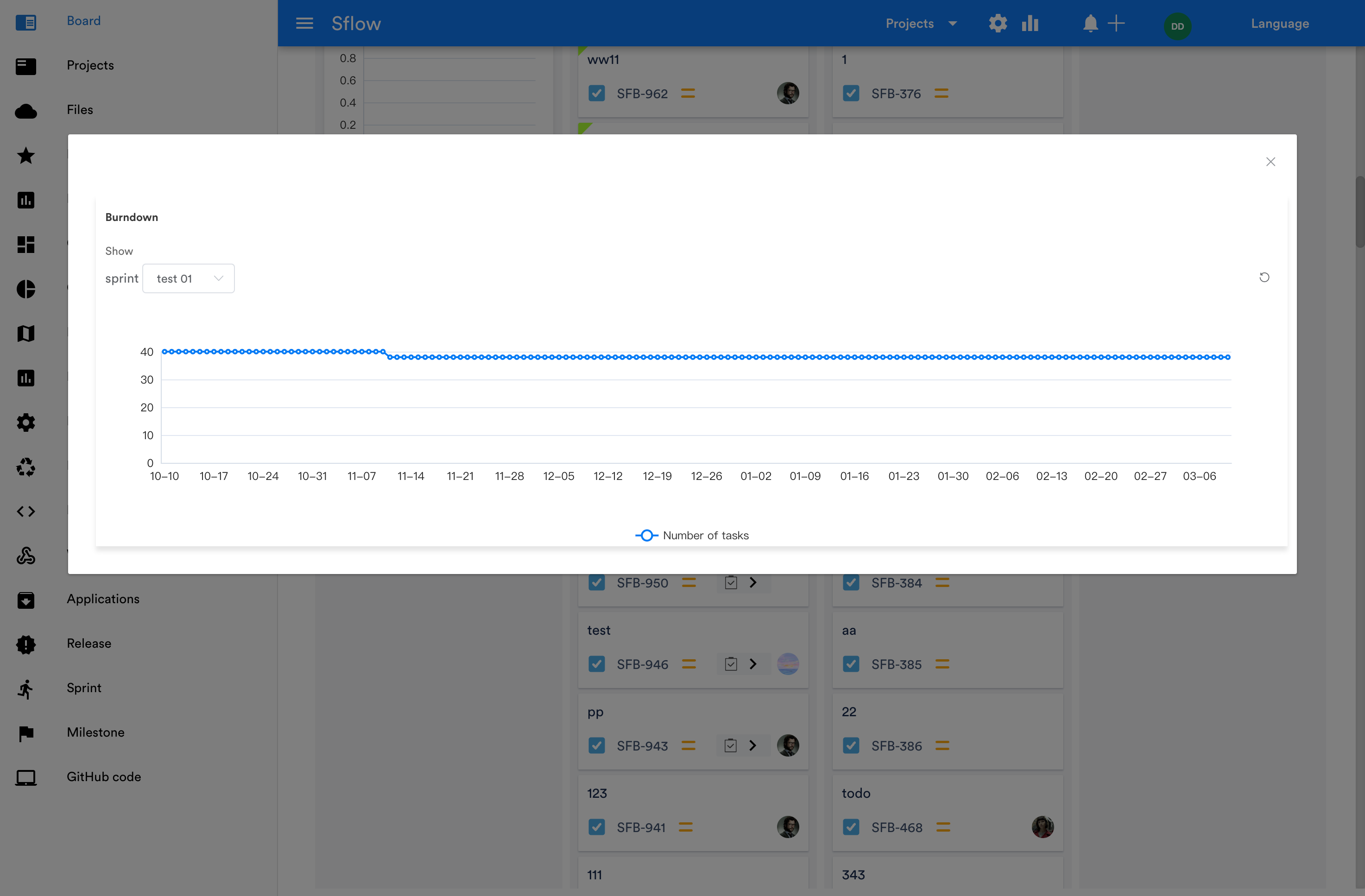Click the Number of tasks legend

point(692,535)
